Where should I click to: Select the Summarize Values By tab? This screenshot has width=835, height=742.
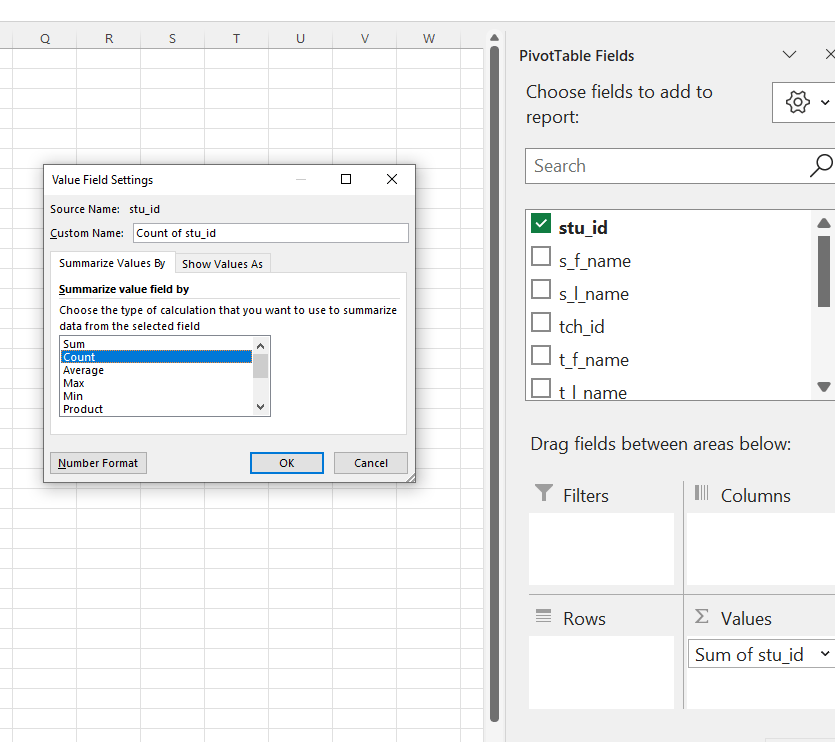coord(112,263)
